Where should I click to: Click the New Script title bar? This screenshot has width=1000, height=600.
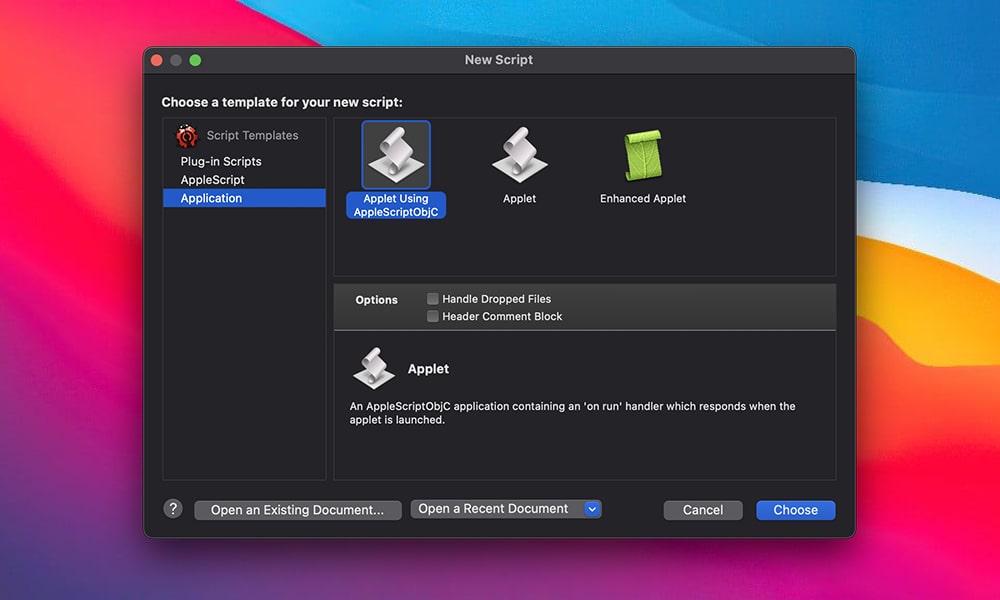pos(499,60)
